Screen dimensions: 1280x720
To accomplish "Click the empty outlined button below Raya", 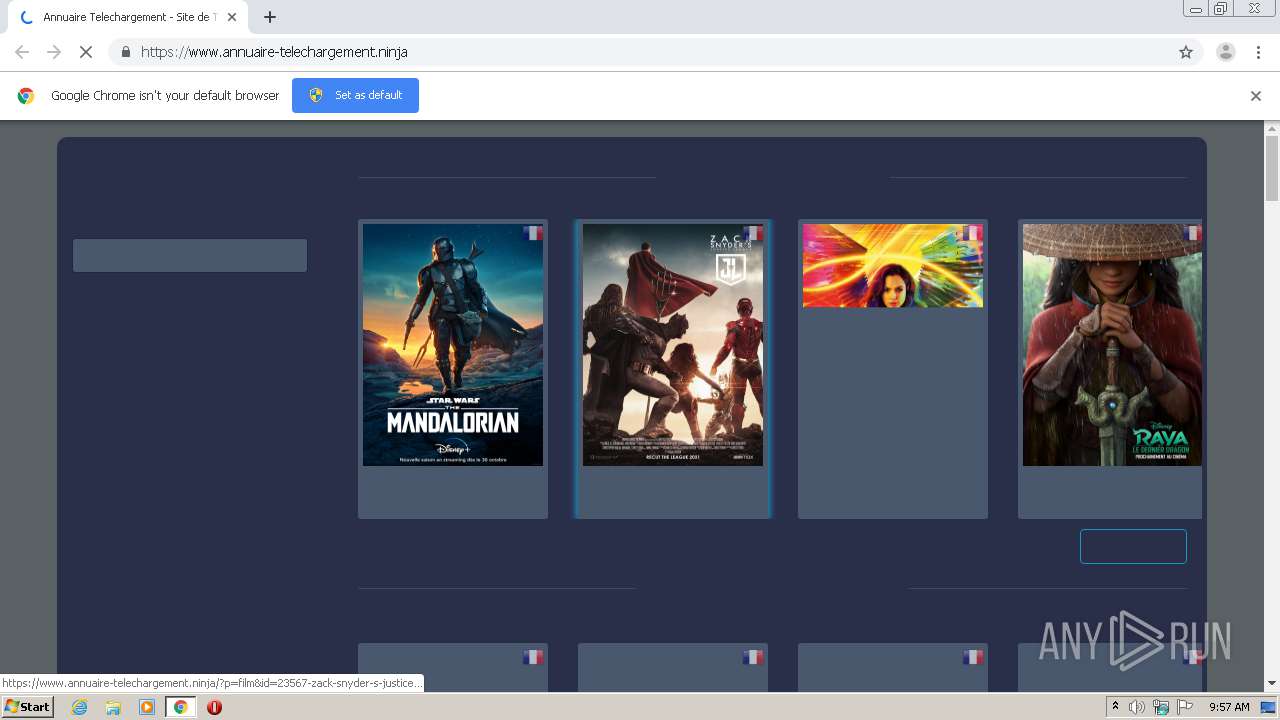I will pos(1133,546).
